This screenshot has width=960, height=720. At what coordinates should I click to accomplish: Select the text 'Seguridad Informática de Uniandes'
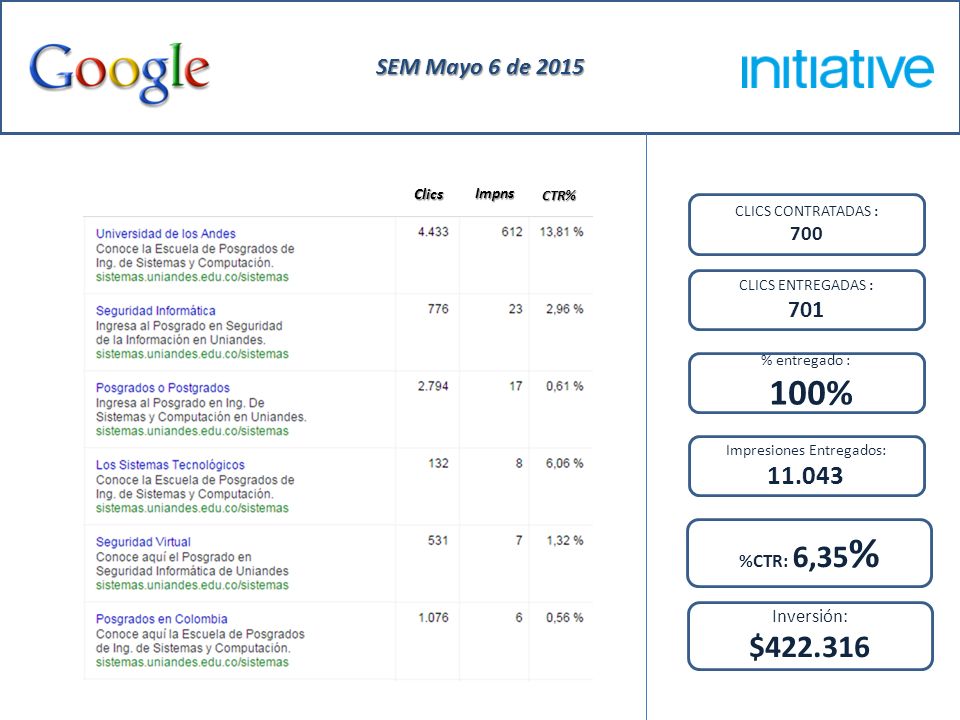click(192, 571)
